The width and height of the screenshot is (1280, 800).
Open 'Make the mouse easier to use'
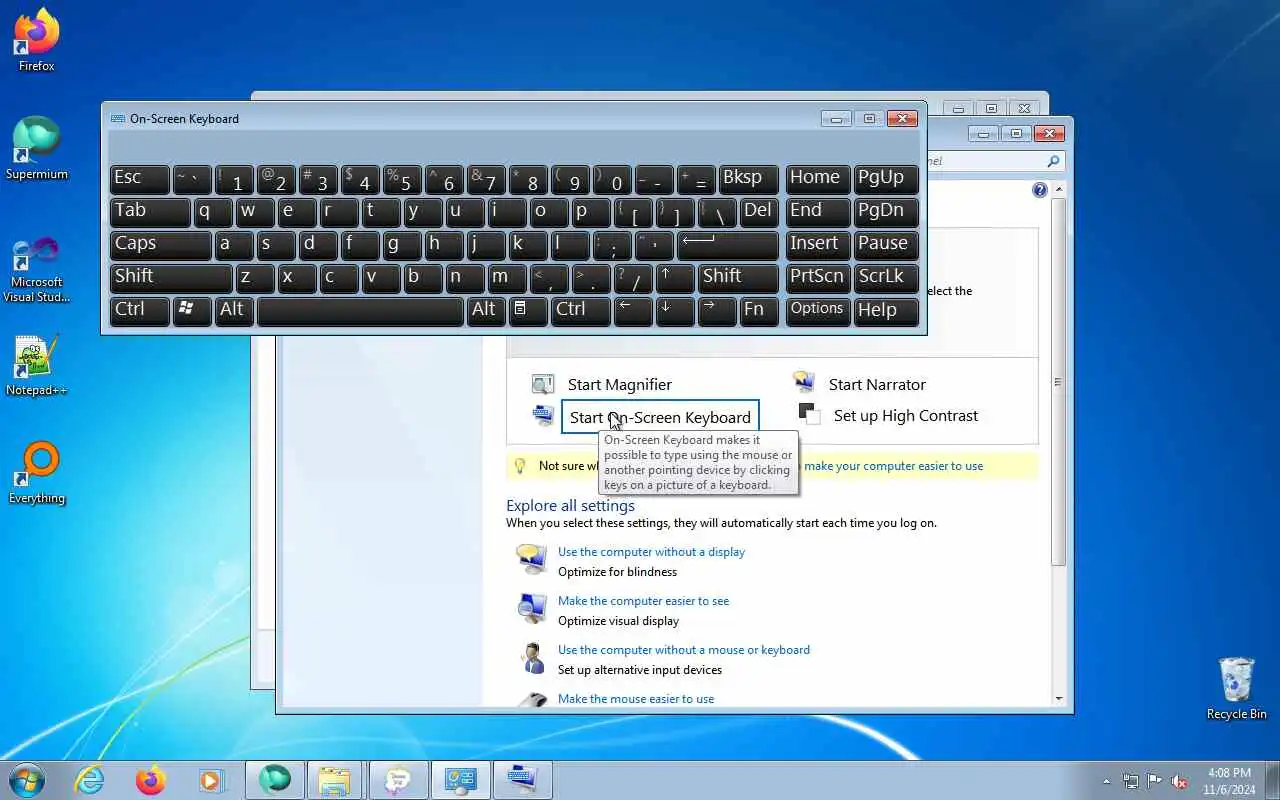[636, 699]
